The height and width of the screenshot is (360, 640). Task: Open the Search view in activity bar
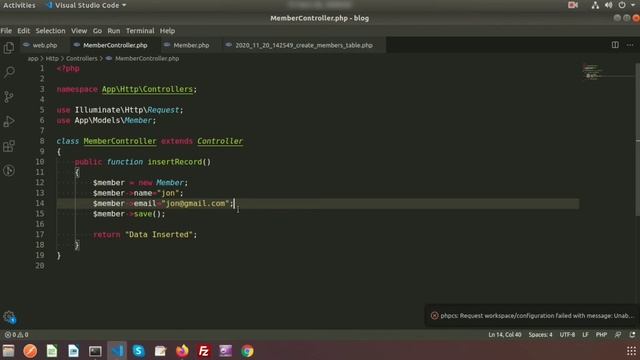[x=9, y=72]
